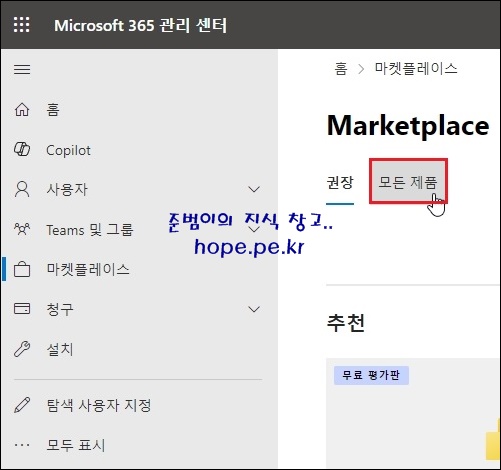Expand the 청구 chevron

click(254, 309)
